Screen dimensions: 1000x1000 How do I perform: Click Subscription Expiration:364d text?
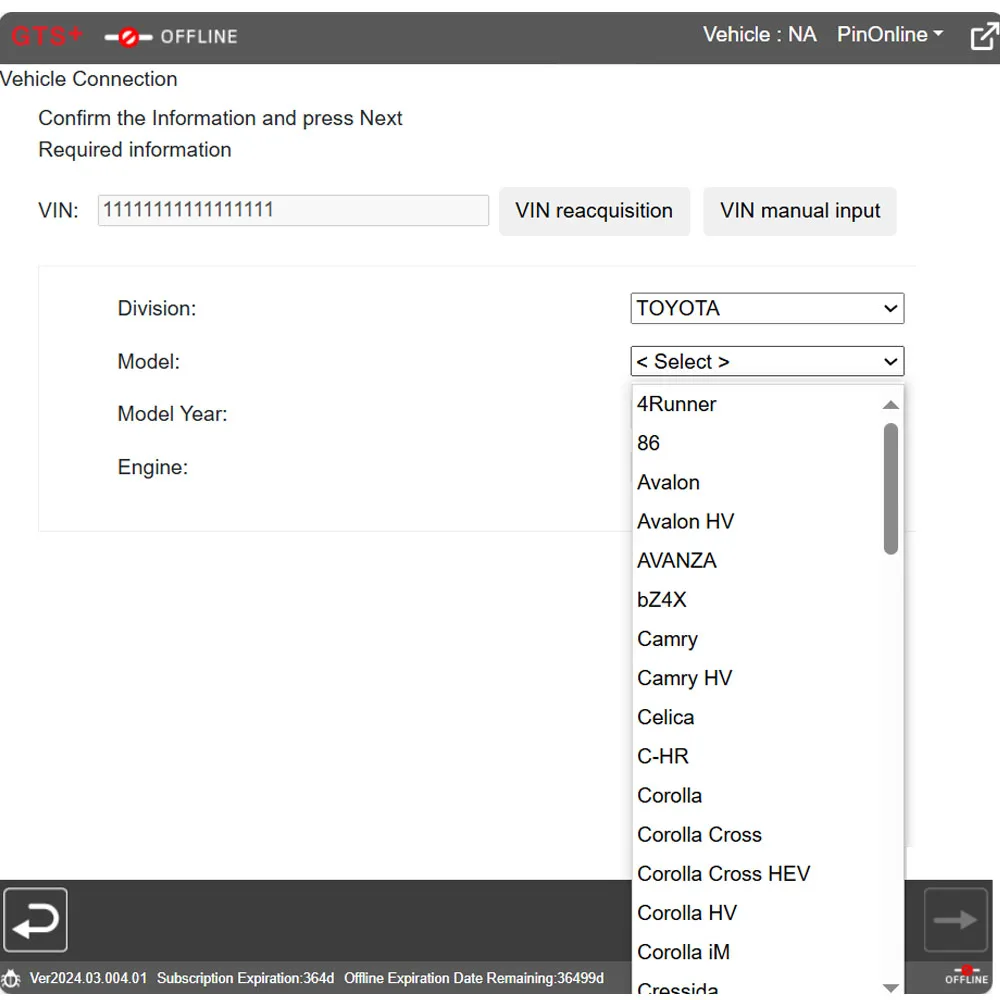(246, 978)
